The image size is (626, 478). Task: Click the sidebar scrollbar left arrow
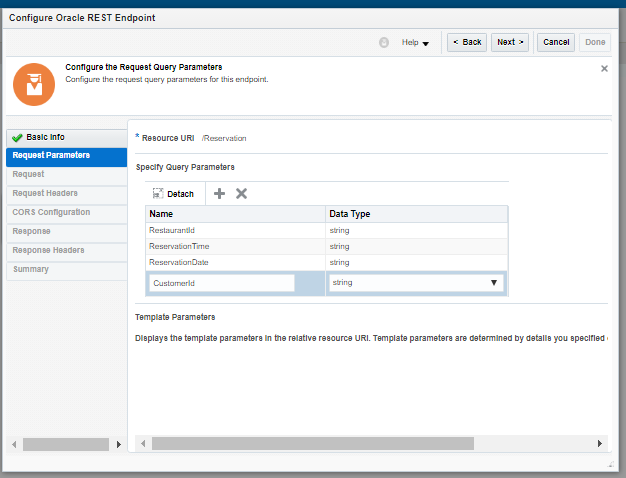pyautogui.click(x=14, y=444)
